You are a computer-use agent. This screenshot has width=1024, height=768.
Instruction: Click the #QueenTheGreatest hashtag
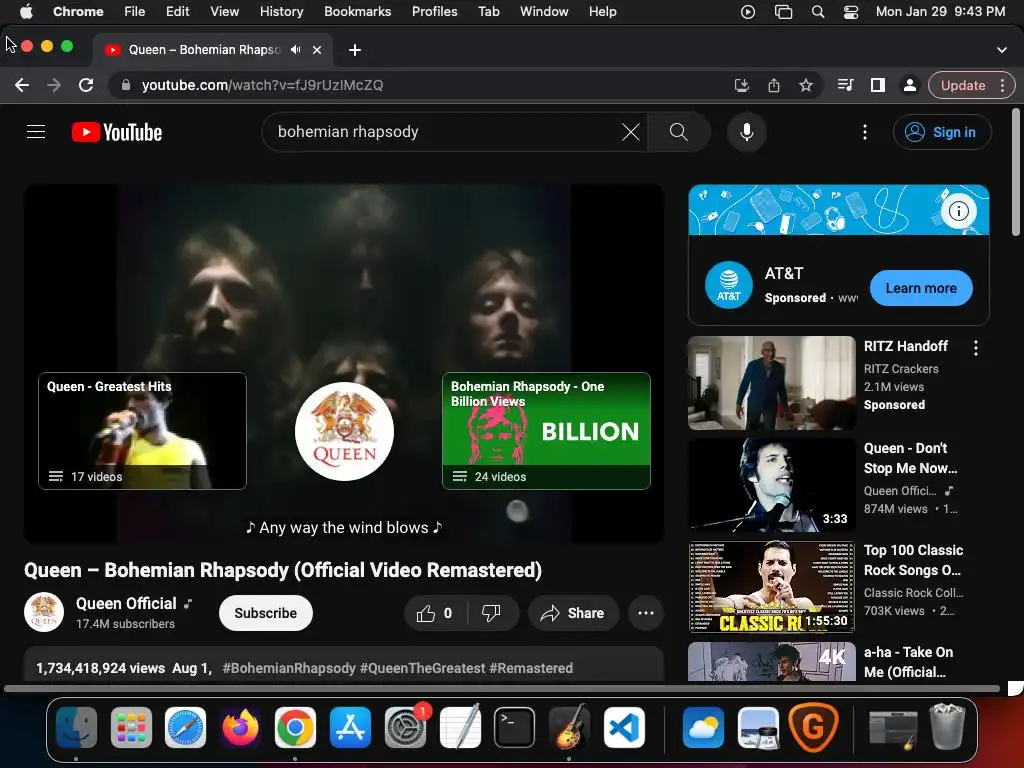coord(423,668)
